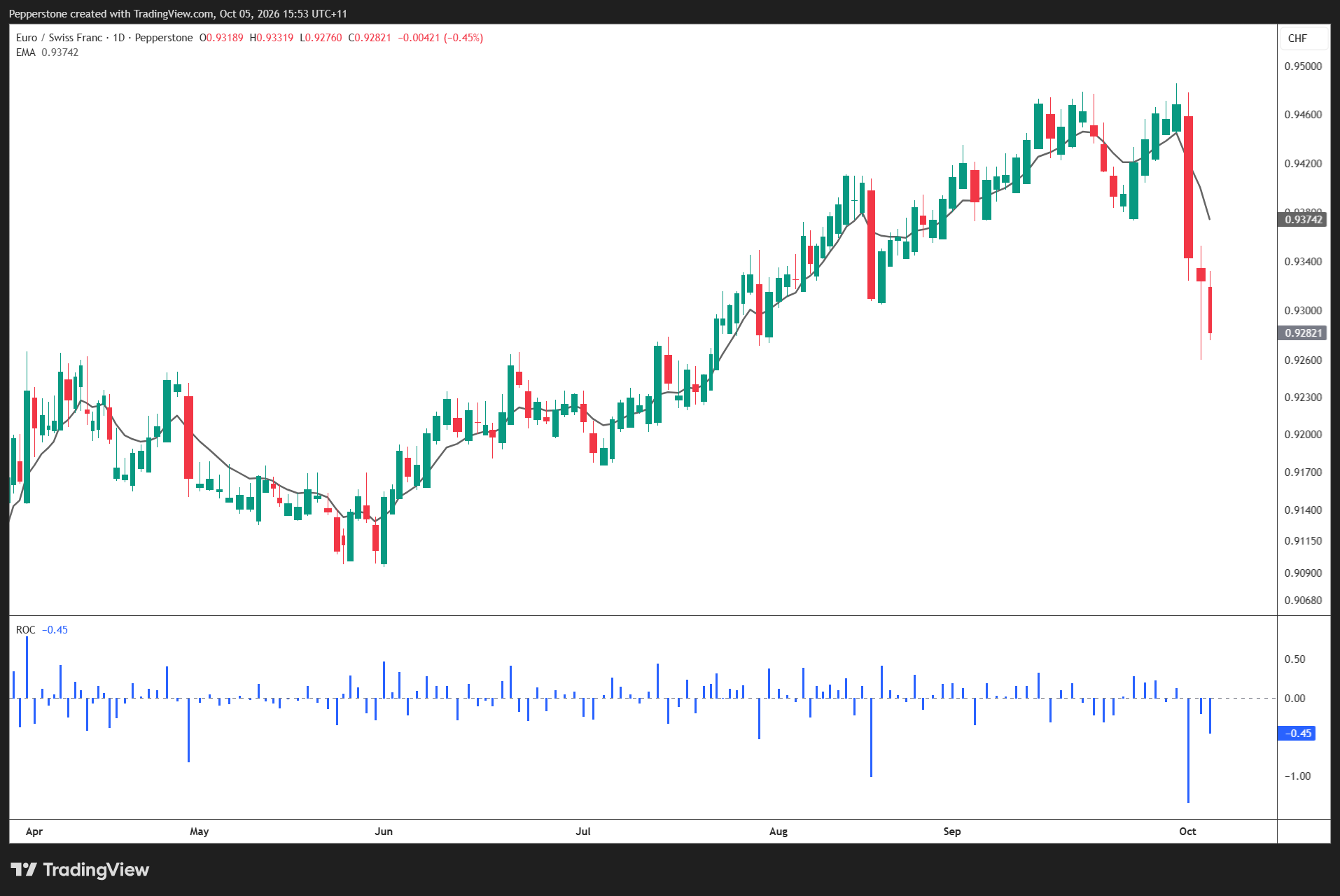Viewport: 1340px width, 896px height.
Task: Click the Pepperstone broker name in legend
Action: [163, 38]
